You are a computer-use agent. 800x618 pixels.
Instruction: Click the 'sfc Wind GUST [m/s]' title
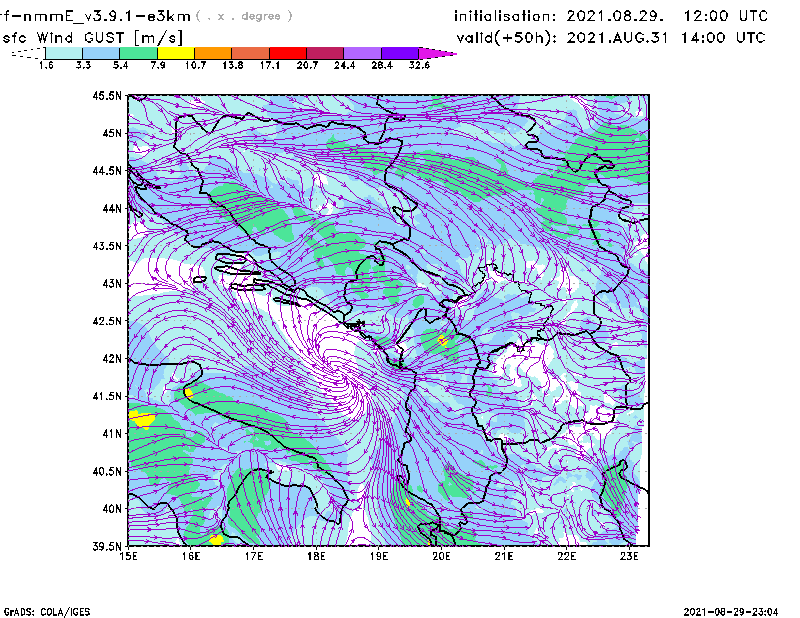click(92, 38)
